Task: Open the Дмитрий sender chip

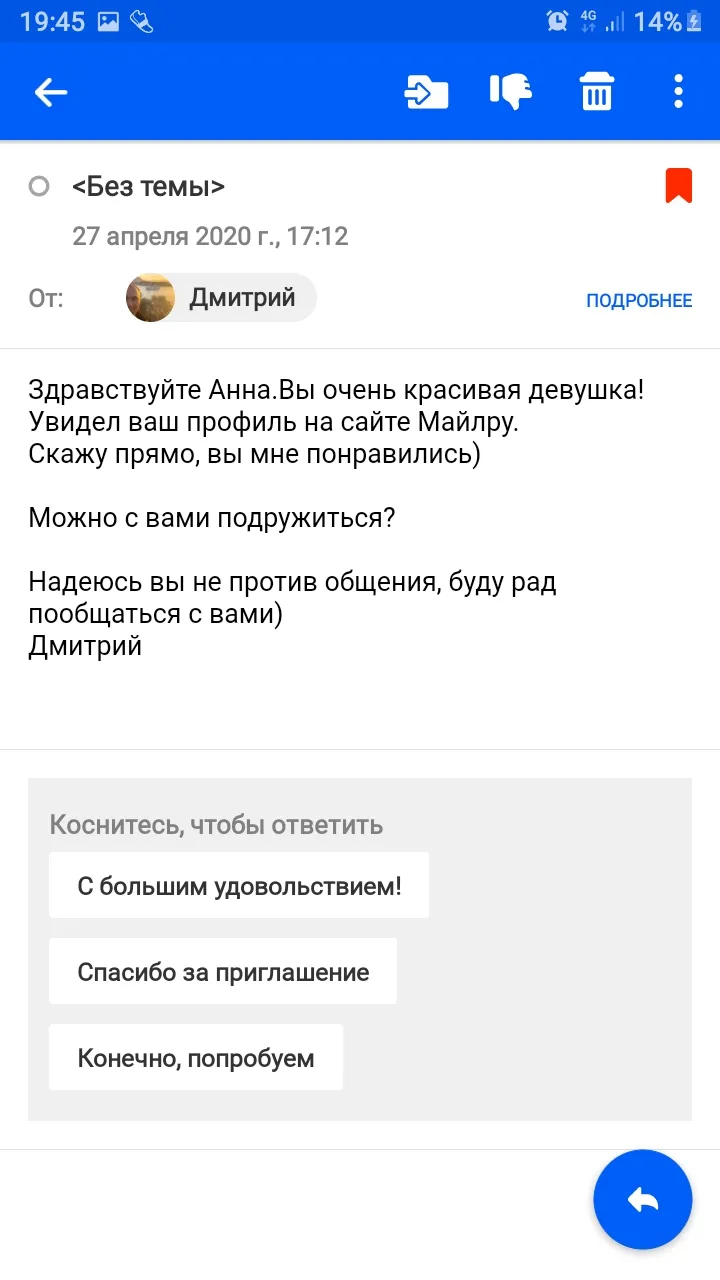Action: pos(221,298)
